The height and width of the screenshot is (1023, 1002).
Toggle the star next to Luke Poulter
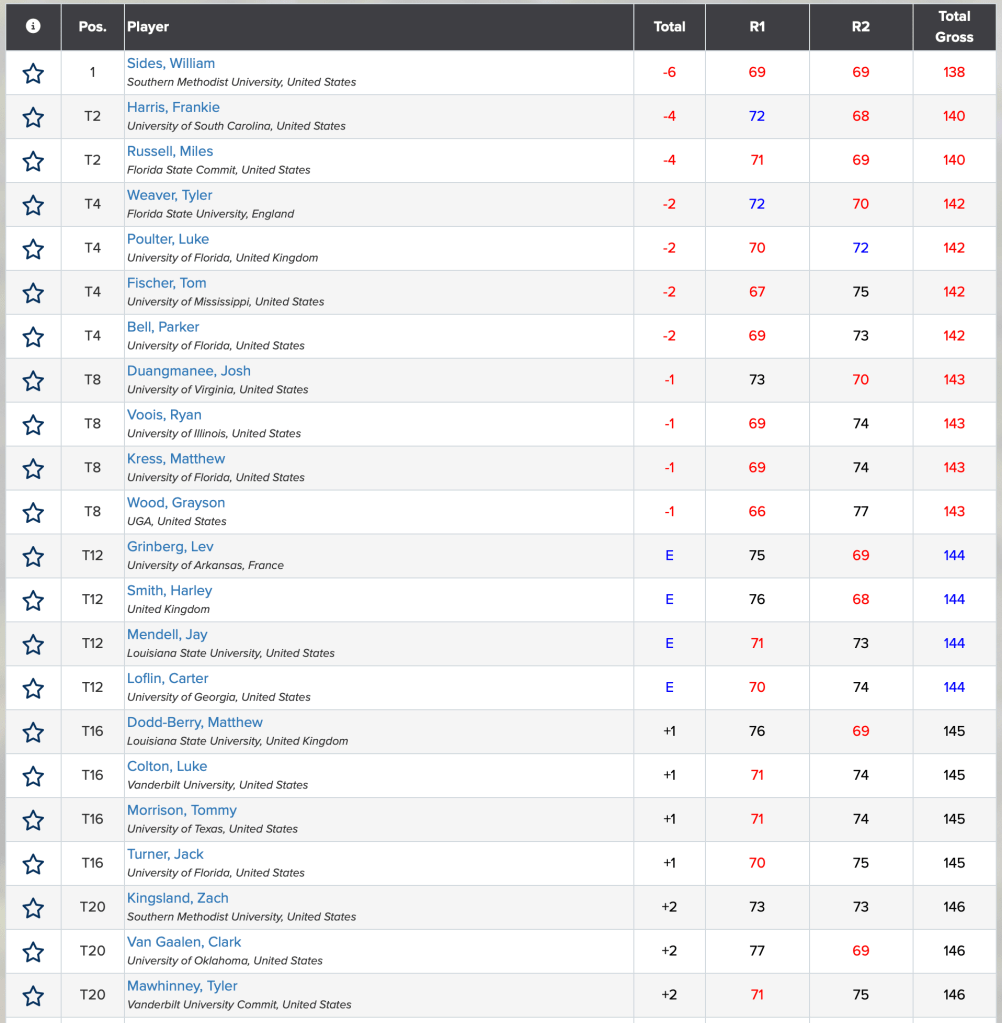point(33,249)
